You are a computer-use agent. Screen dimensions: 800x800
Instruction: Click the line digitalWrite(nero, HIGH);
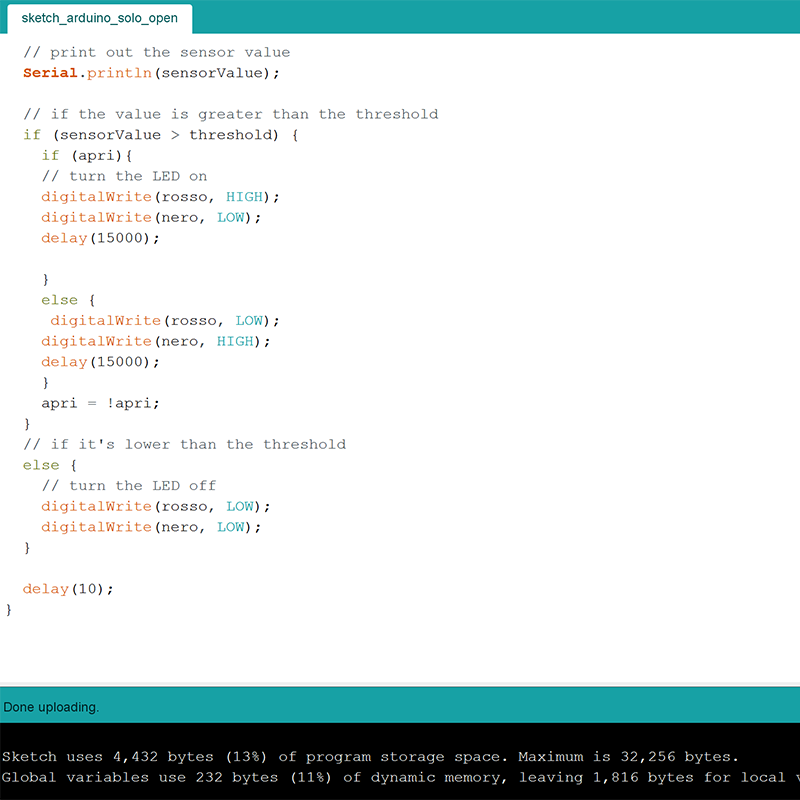click(156, 341)
